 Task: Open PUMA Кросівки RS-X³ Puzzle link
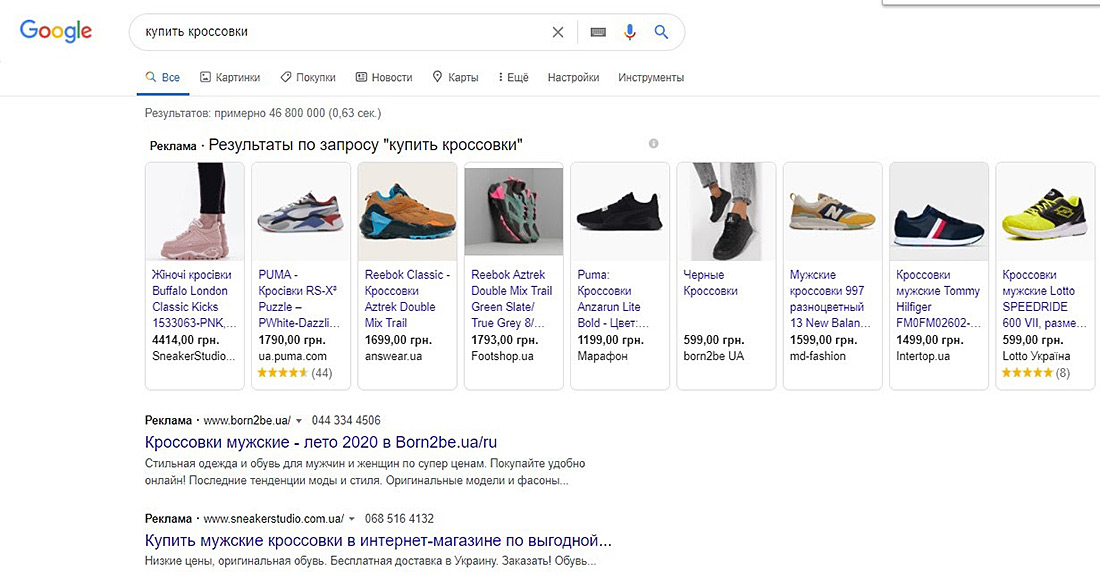[299, 299]
